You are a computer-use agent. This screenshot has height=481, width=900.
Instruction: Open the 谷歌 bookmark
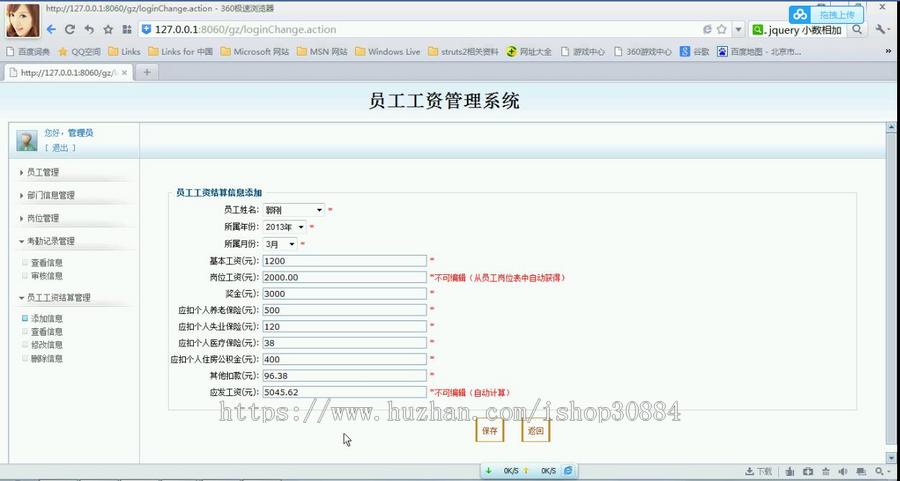(x=695, y=52)
